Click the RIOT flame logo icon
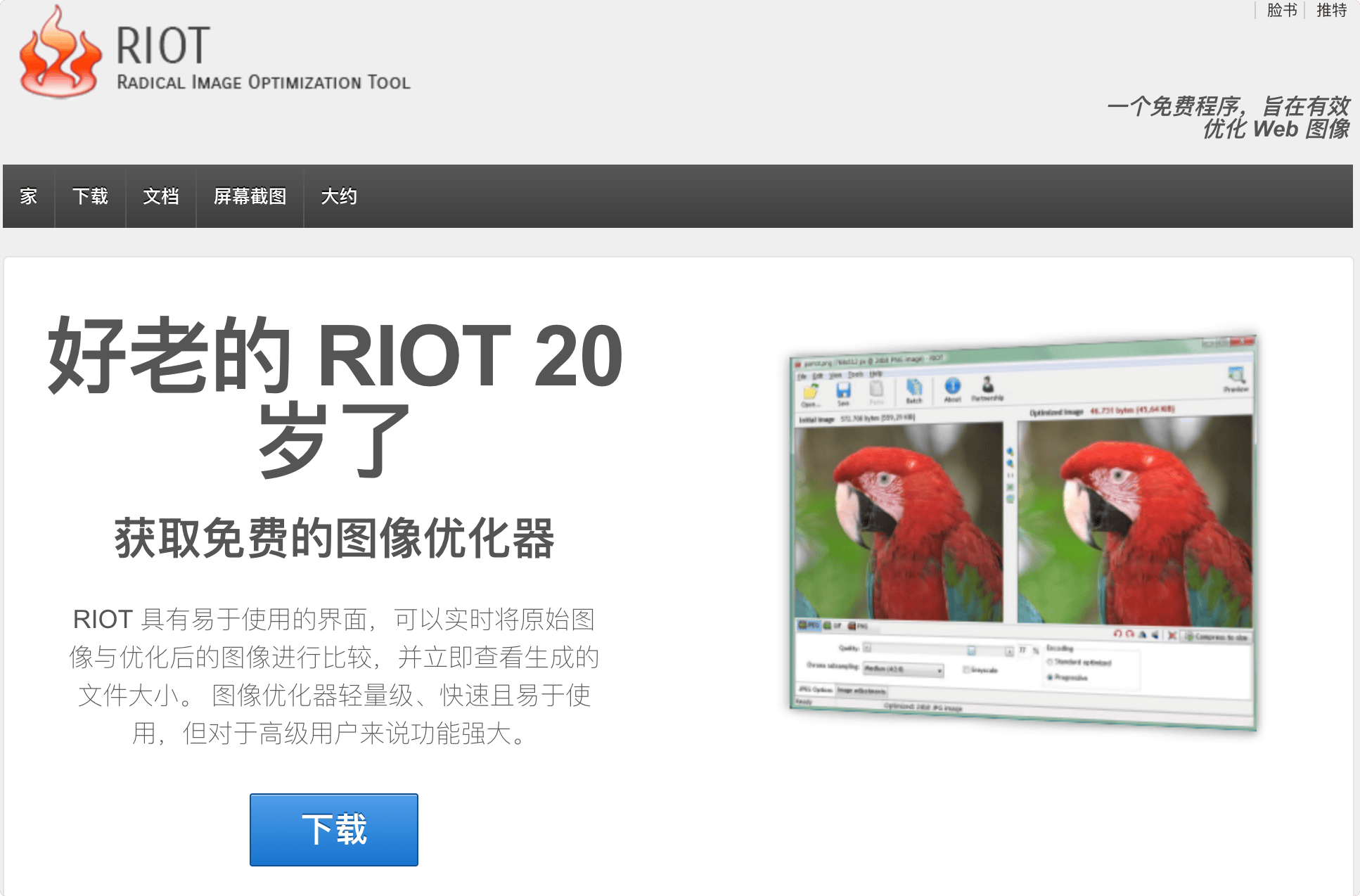1360x896 pixels. [x=60, y=52]
